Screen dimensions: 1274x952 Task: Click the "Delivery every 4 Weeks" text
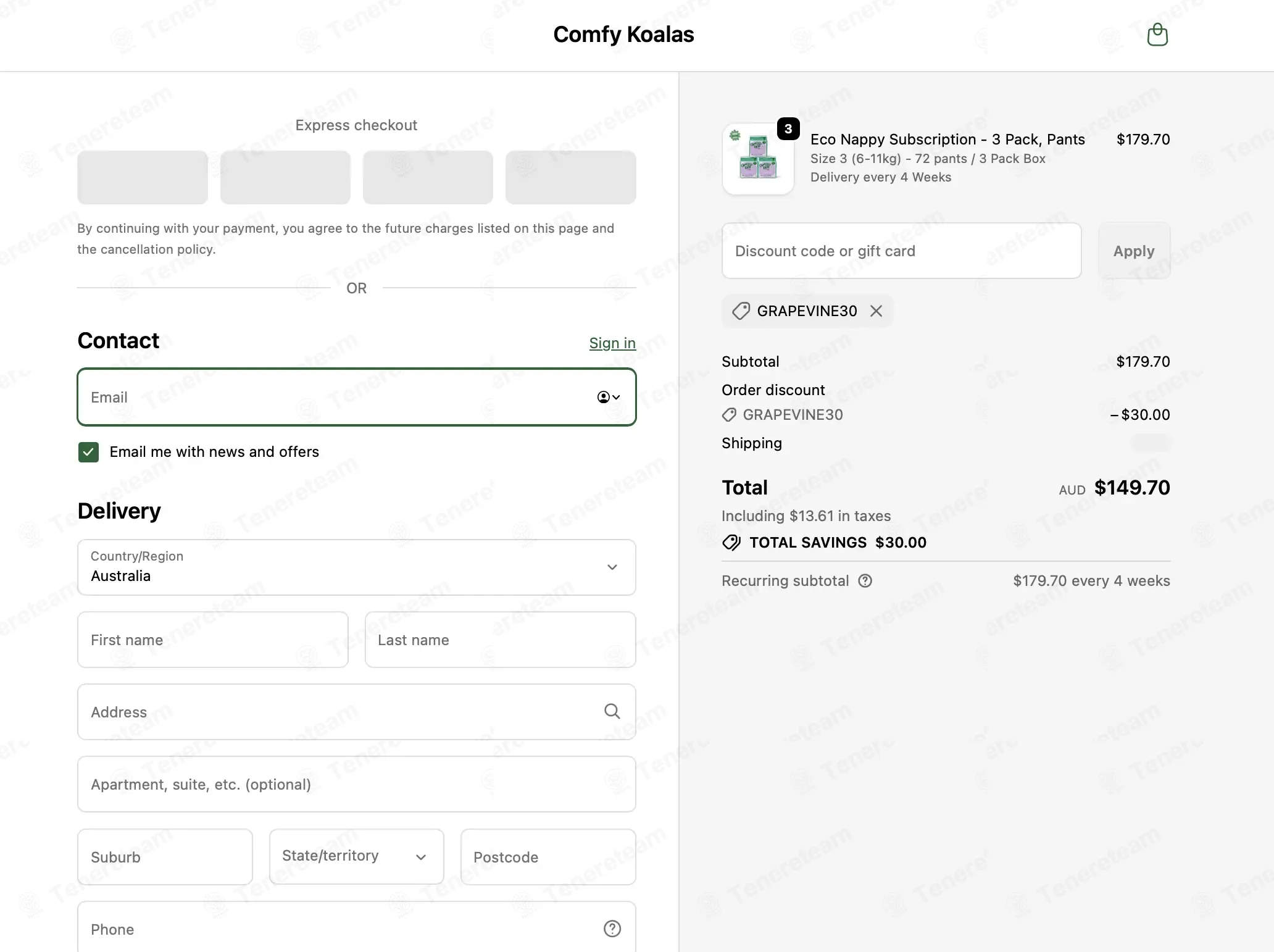click(x=881, y=177)
